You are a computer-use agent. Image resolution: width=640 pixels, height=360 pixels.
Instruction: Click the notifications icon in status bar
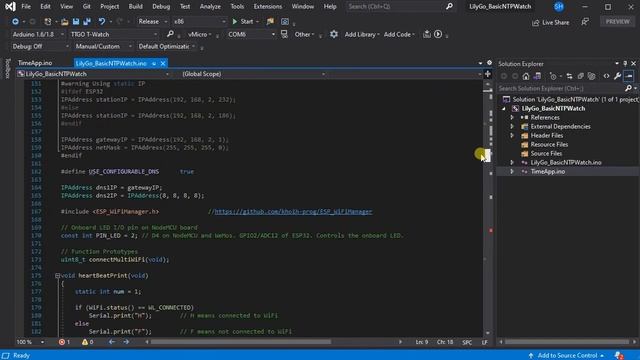click(619, 356)
